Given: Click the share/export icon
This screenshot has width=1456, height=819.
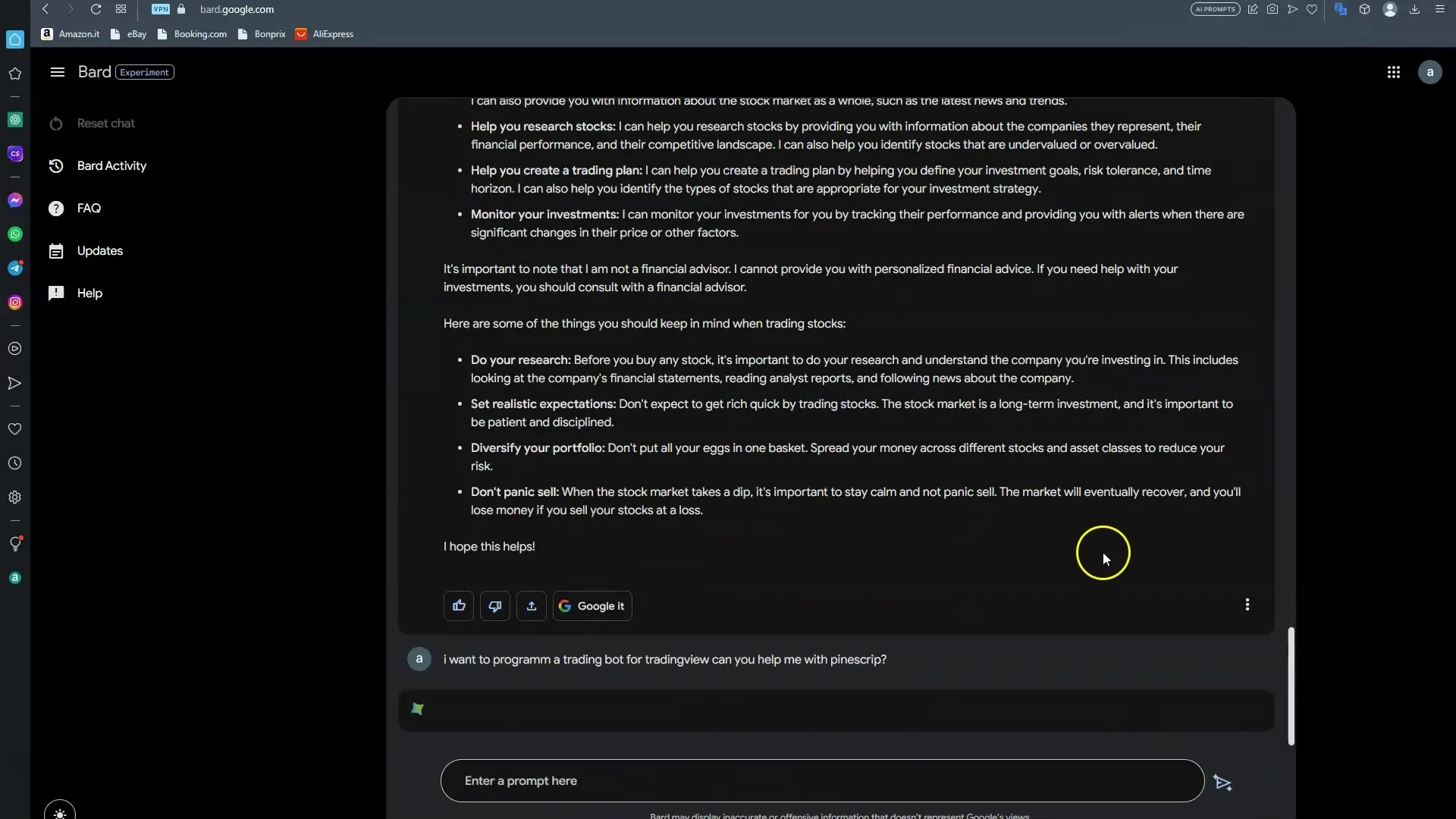Looking at the screenshot, I should [531, 606].
